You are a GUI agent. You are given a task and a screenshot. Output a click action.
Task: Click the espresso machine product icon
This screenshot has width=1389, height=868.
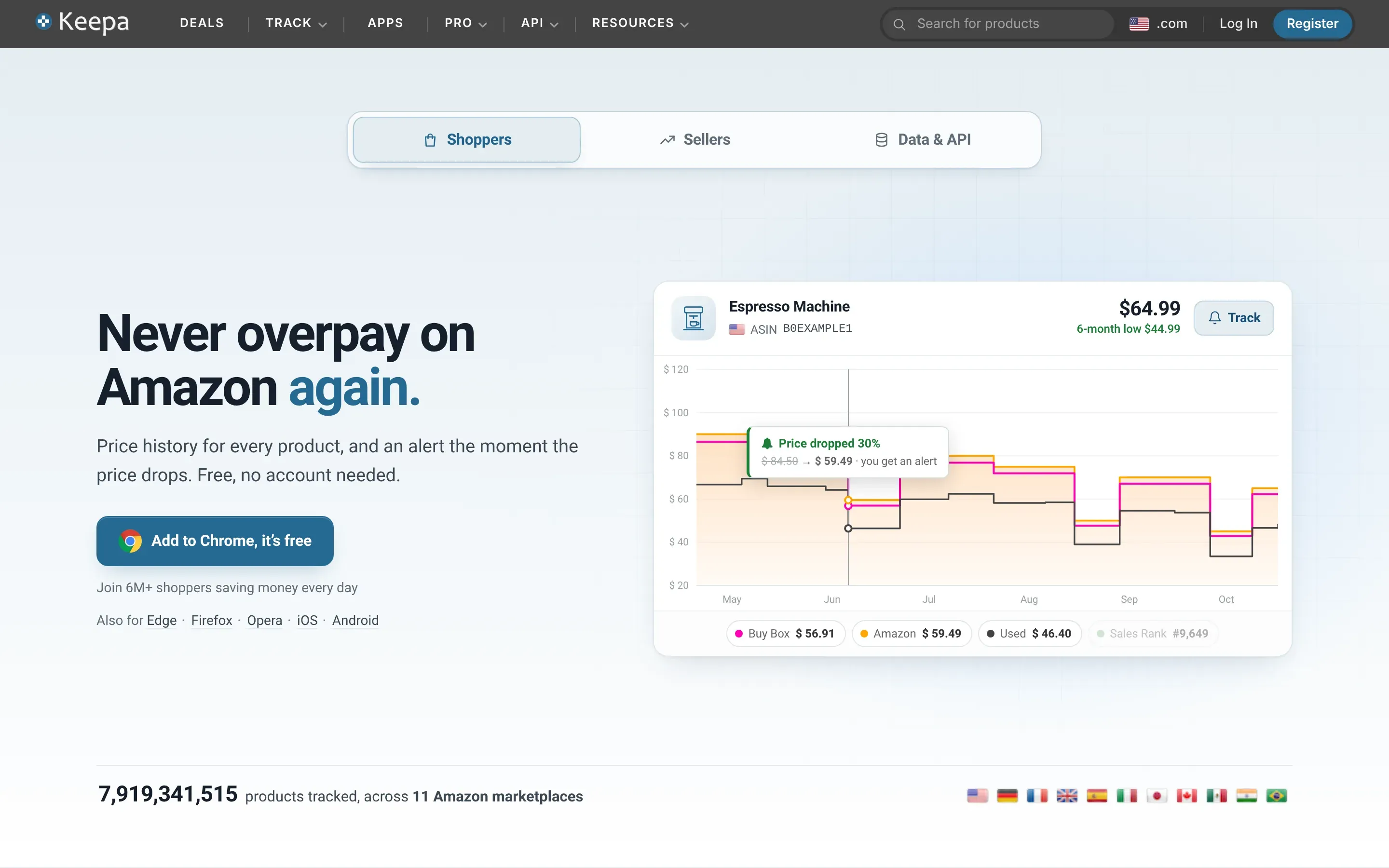point(694,318)
